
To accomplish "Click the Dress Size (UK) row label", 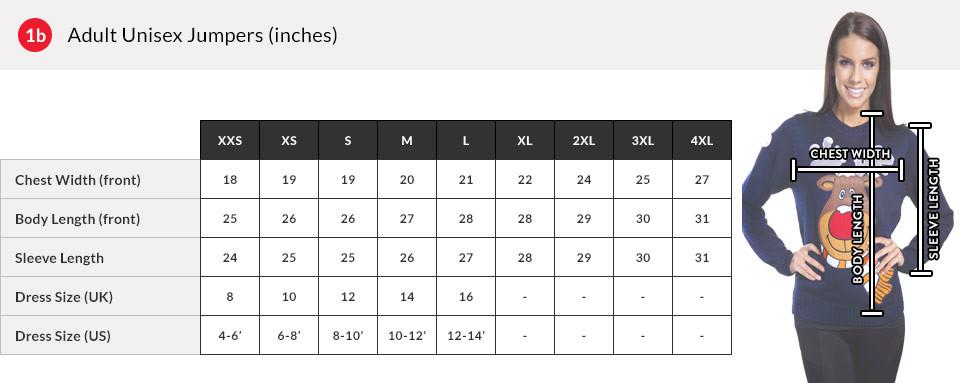I will click(x=64, y=297).
